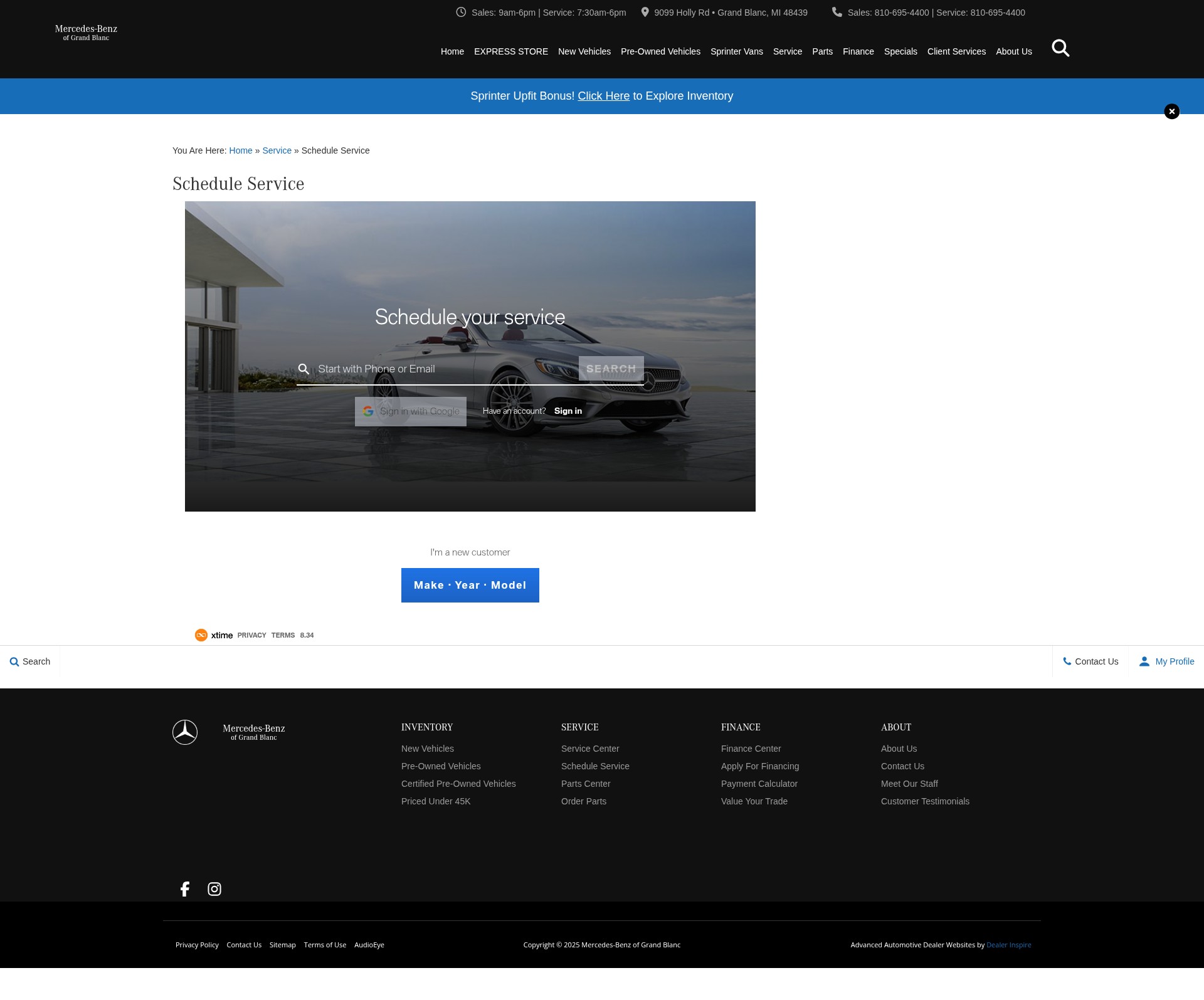Click the SEARCH button
Image resolution: width=1204 pixels, height=1000 pixels.
point(611,369)
